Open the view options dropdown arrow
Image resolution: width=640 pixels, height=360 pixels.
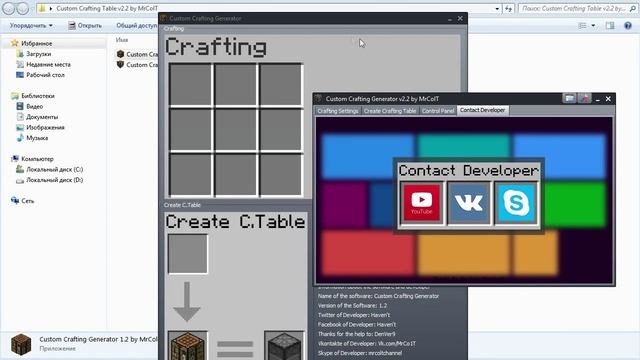[593, 25]
